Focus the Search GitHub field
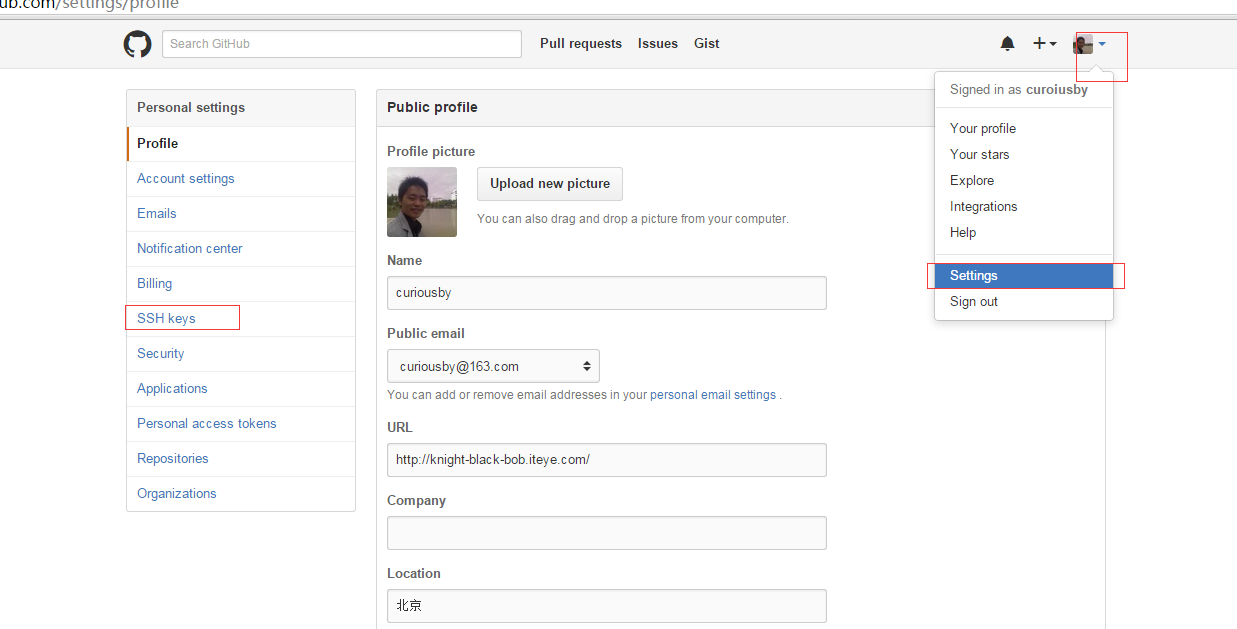 [x=342, y=44]
